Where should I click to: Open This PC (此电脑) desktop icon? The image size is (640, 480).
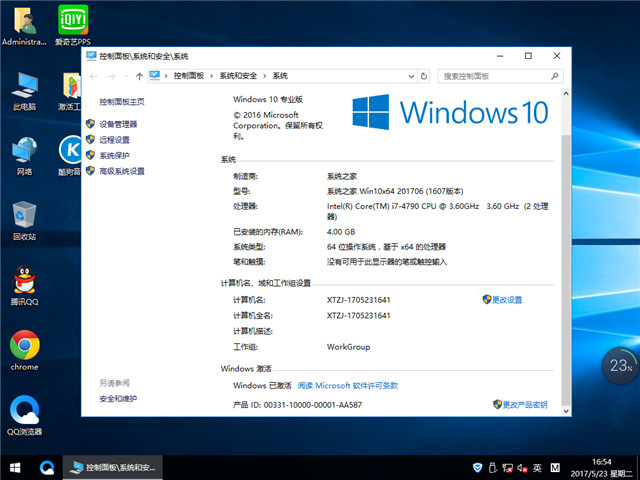(24, 91)
